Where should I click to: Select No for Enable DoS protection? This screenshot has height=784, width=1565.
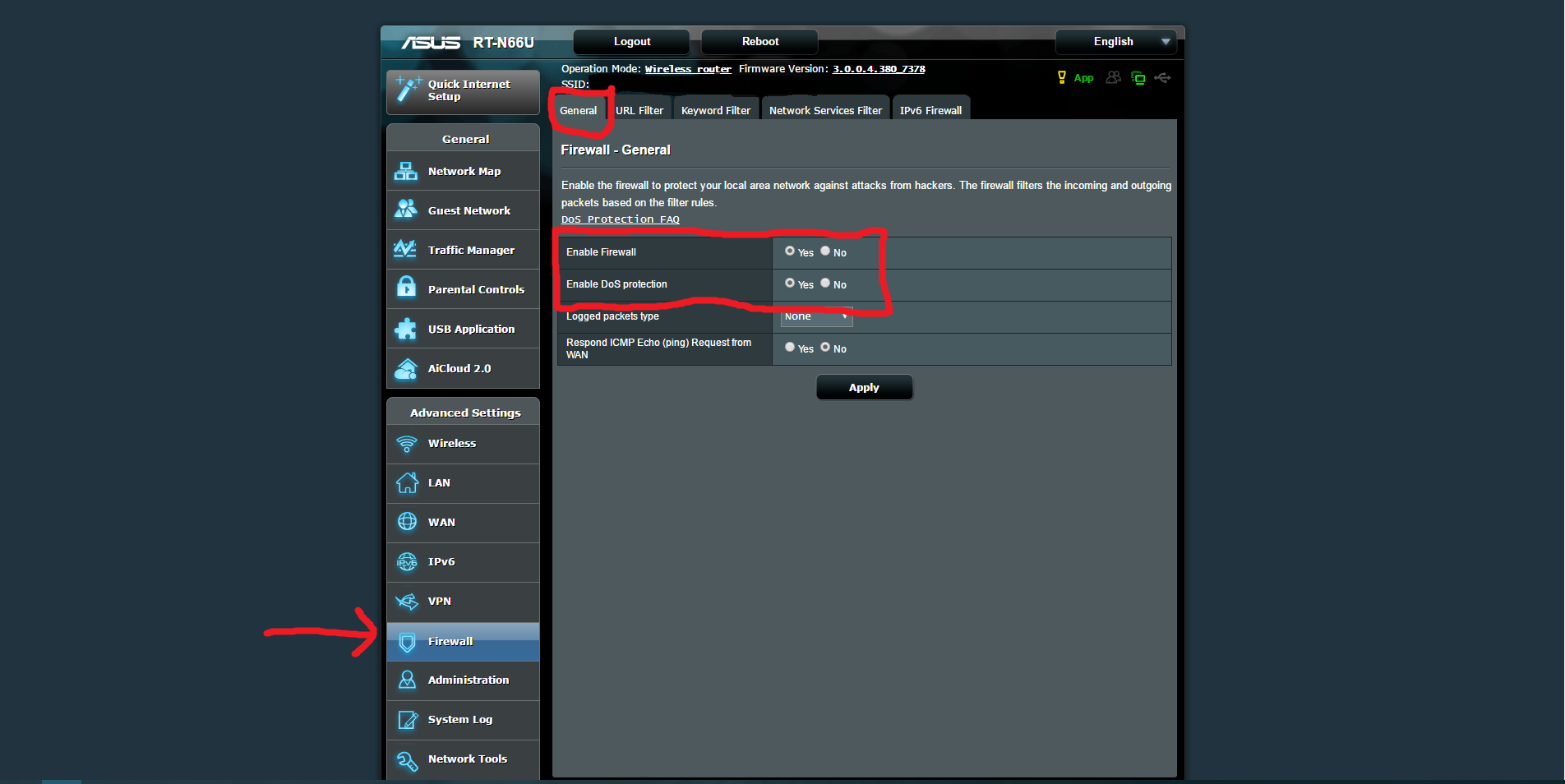(825, 284)
